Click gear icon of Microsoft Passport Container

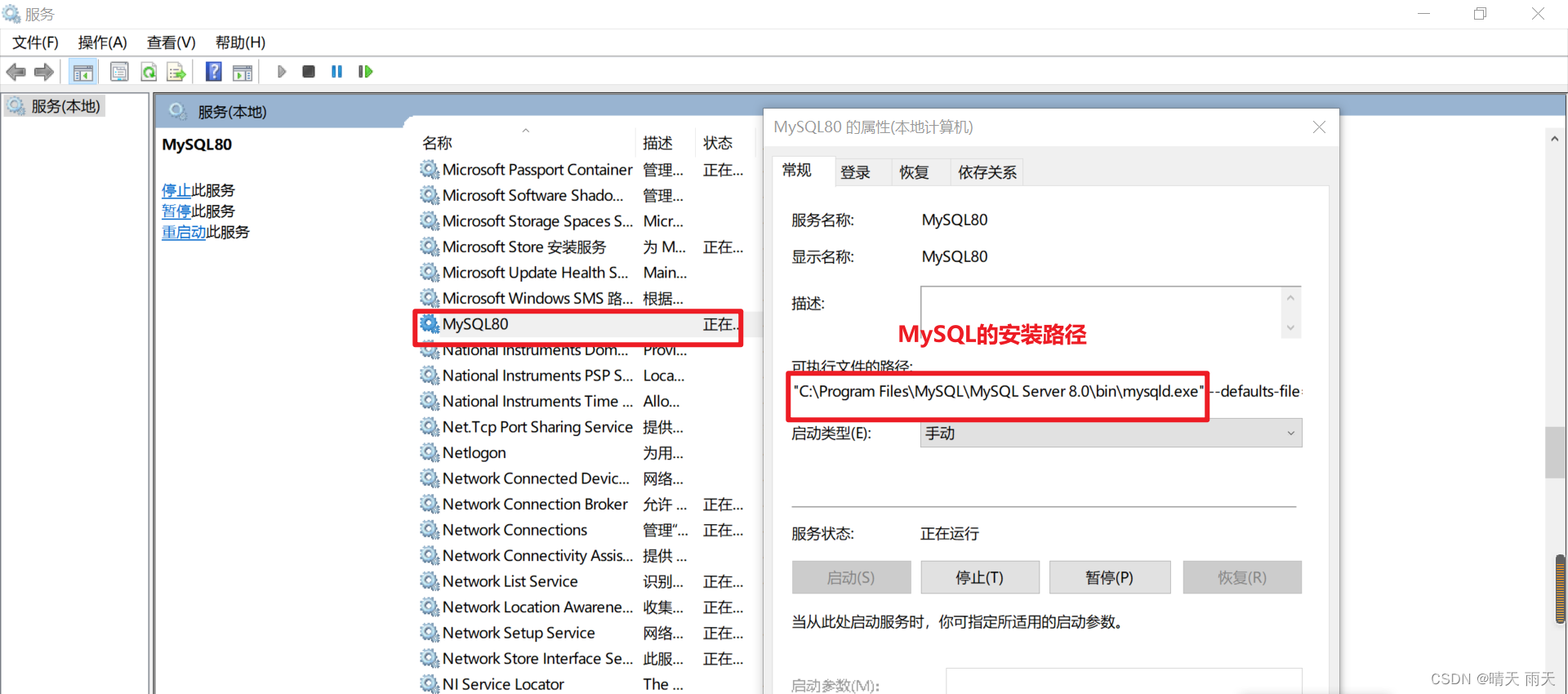(x=430, y=169)
